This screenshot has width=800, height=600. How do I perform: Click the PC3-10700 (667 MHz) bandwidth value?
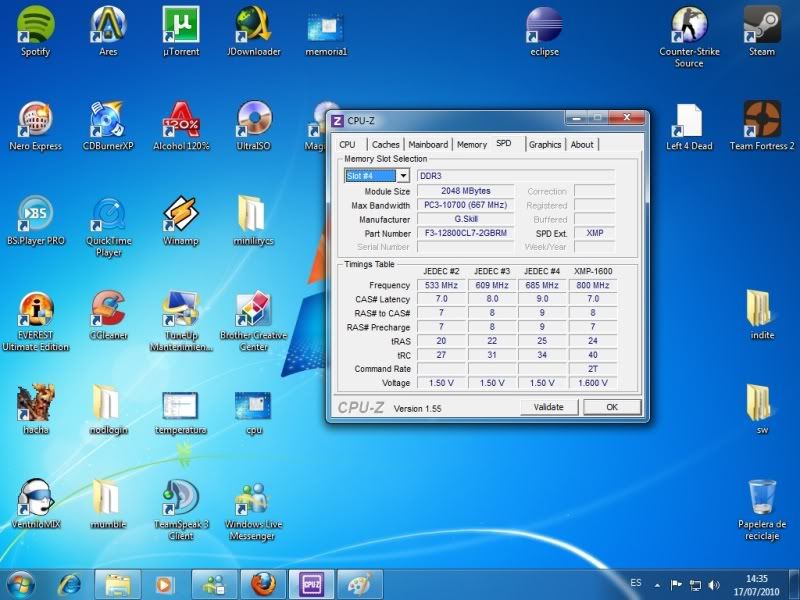tap(465, 205)
